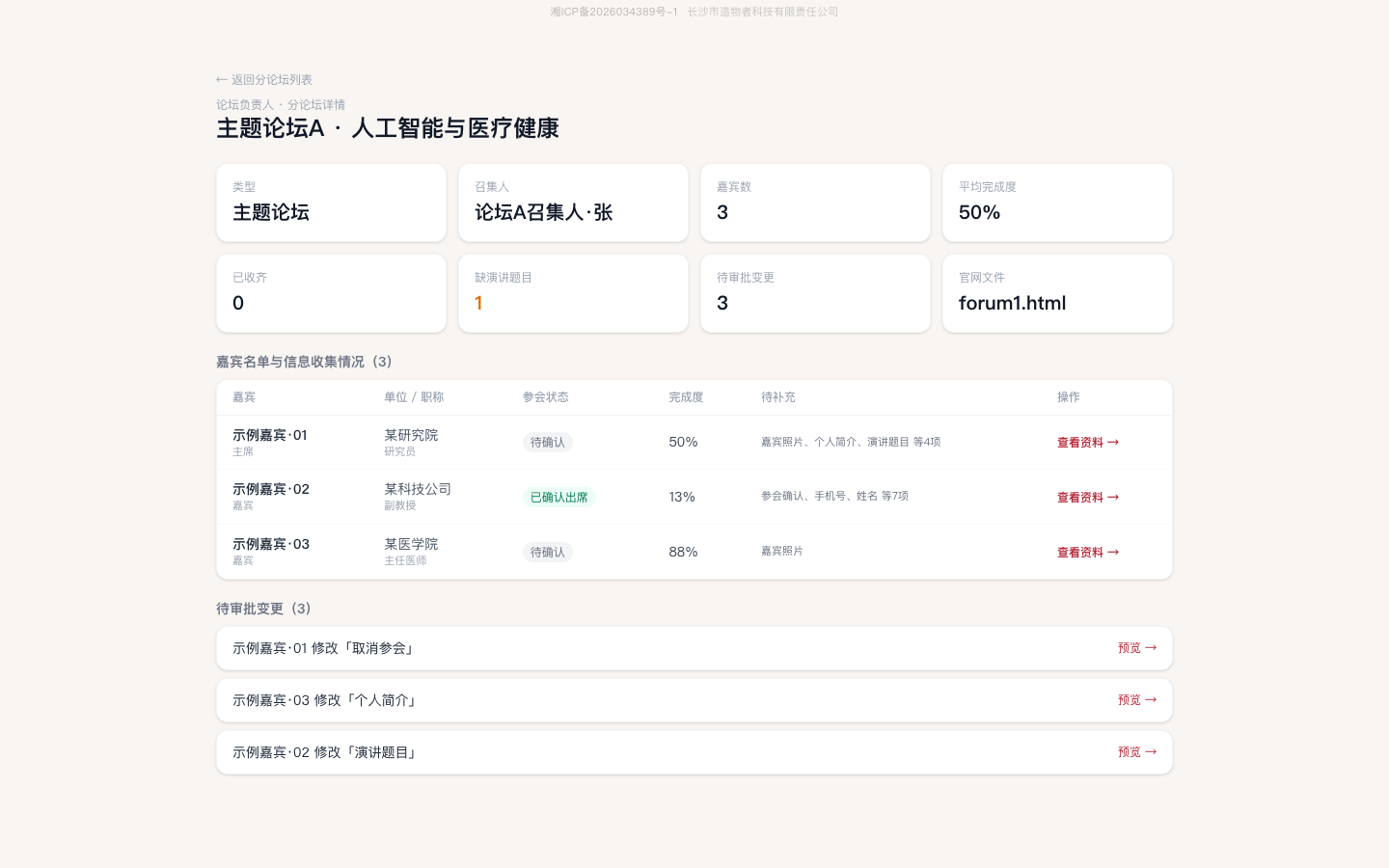
Task: Click the 13% completion value
Action: click(682, 497)
